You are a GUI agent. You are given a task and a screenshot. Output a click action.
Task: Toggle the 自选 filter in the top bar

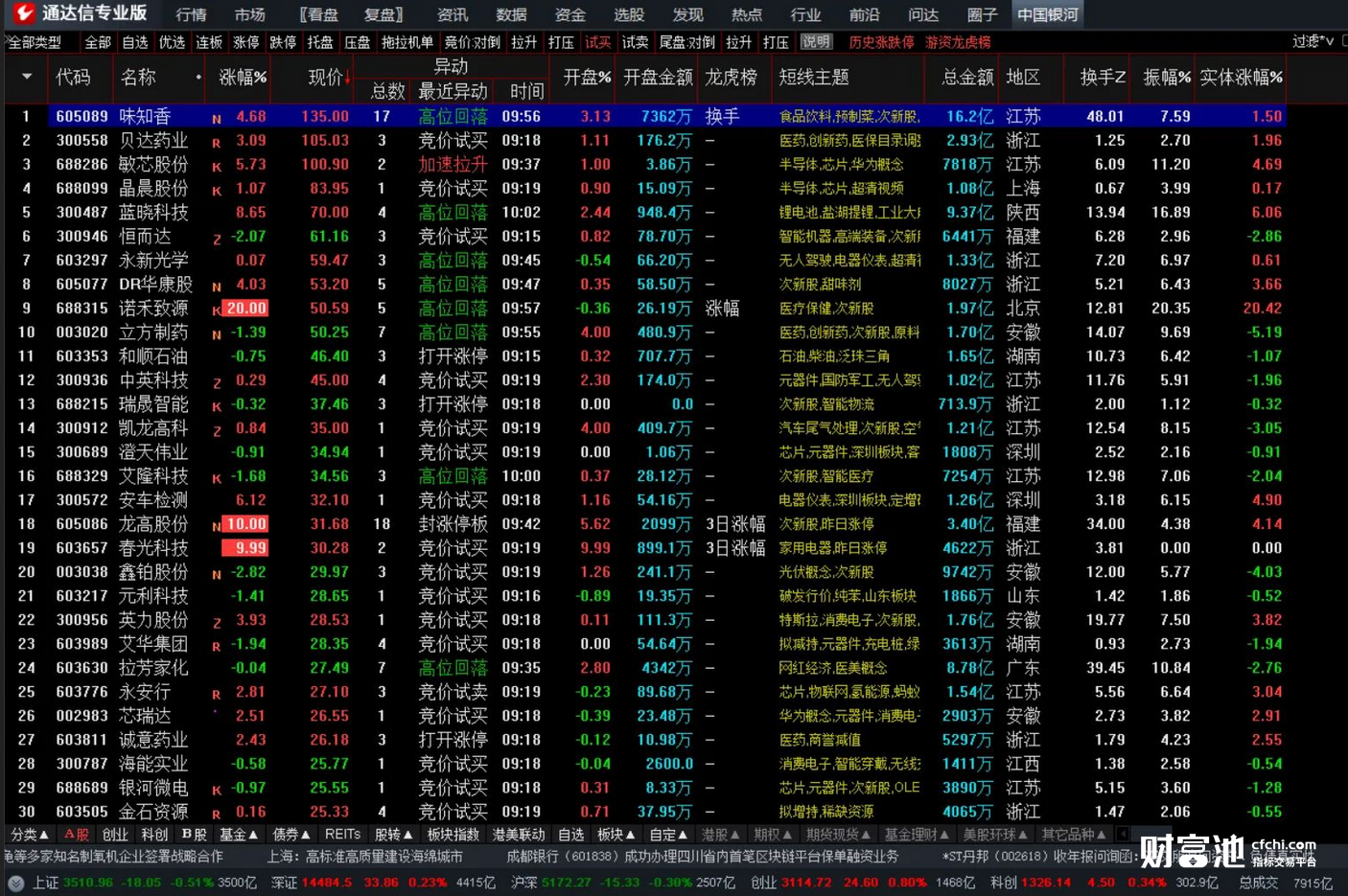click(135, 42)
